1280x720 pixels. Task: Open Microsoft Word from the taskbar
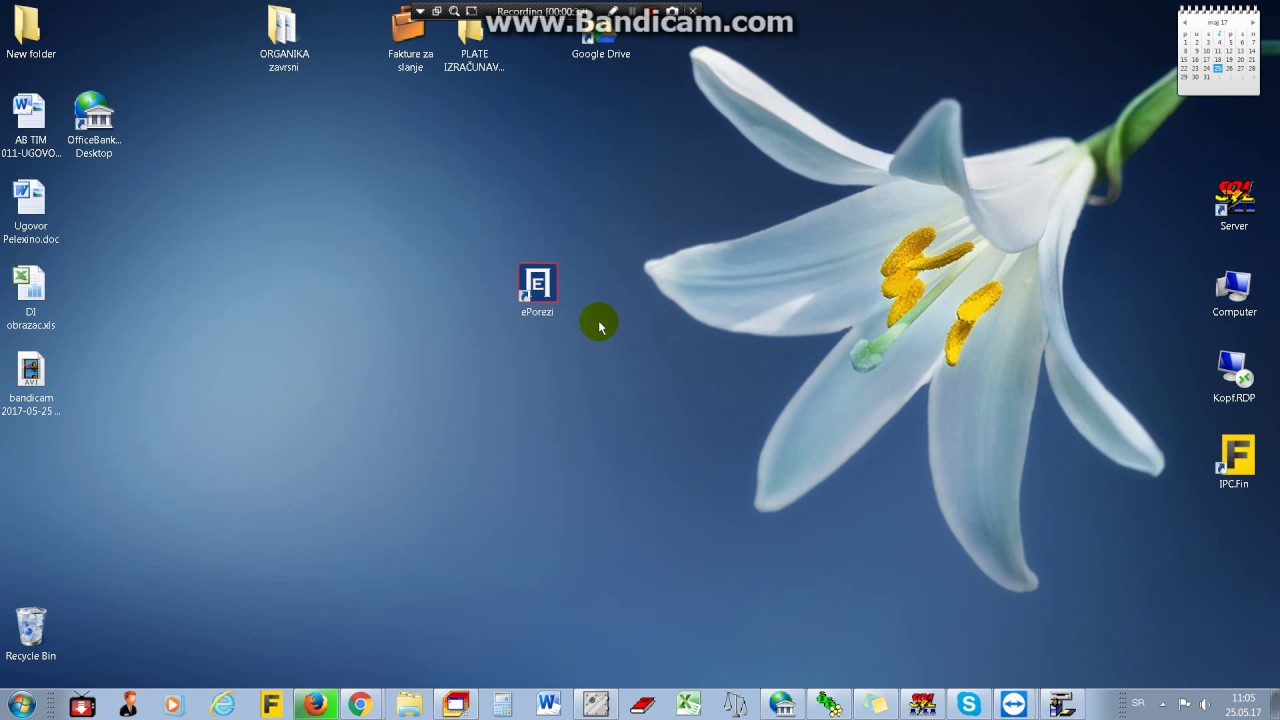tap(548, 704)
